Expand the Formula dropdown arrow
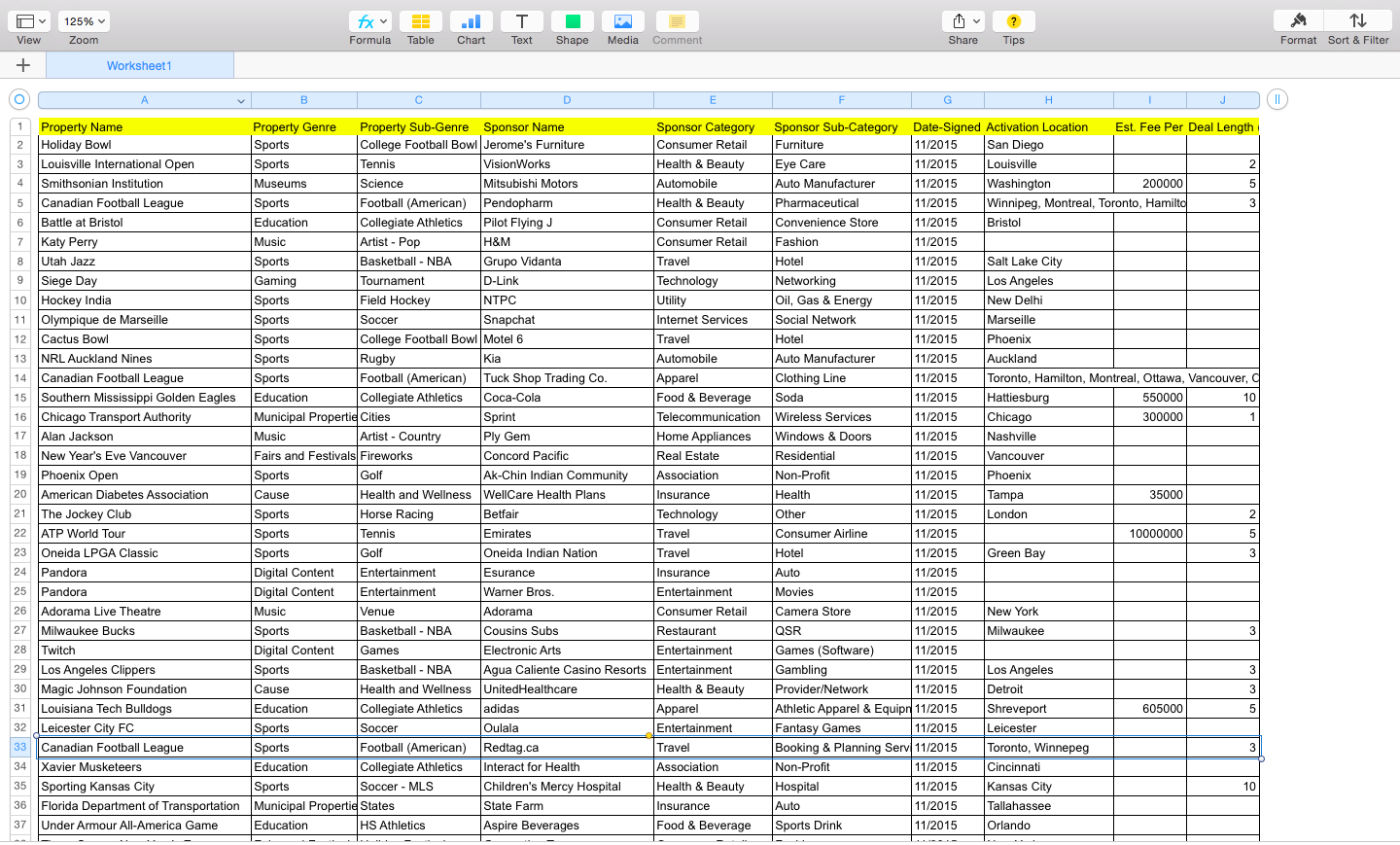This screenshot has width=1400, height=845. (x=384, y=21)
